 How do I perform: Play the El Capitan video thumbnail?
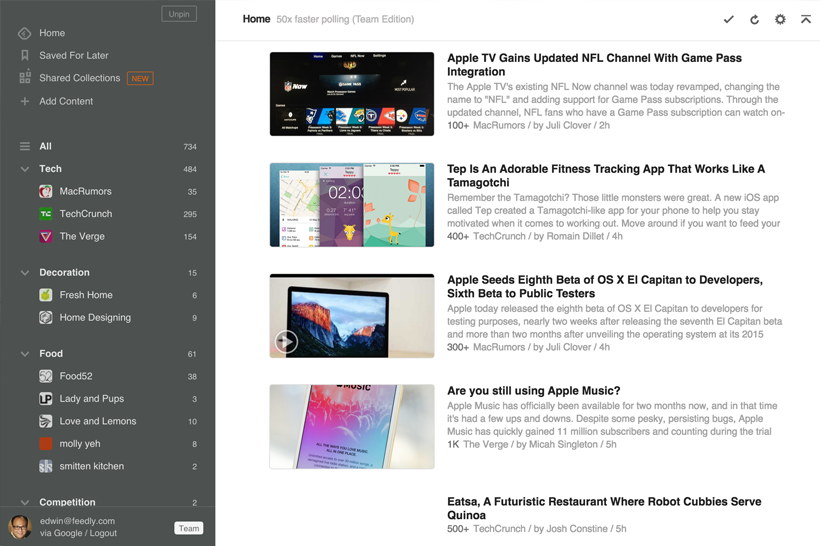point(286,342)
